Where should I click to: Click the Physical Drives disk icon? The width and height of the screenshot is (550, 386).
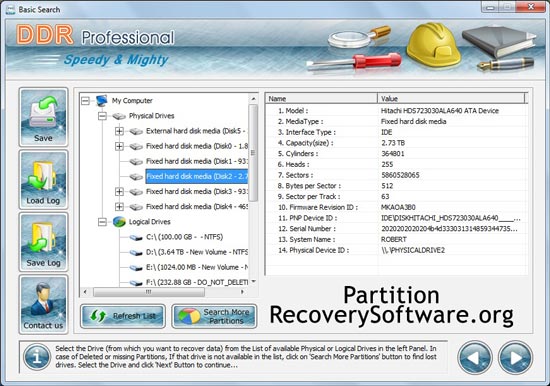coord(119,116)
